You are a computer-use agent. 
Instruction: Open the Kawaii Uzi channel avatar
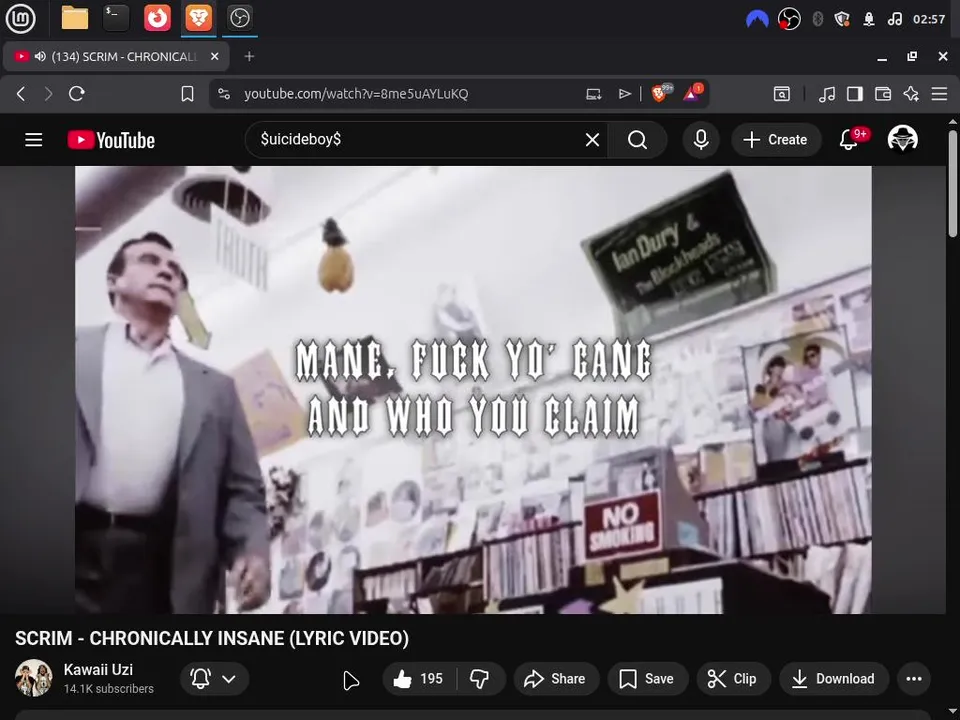coord(34,678)
